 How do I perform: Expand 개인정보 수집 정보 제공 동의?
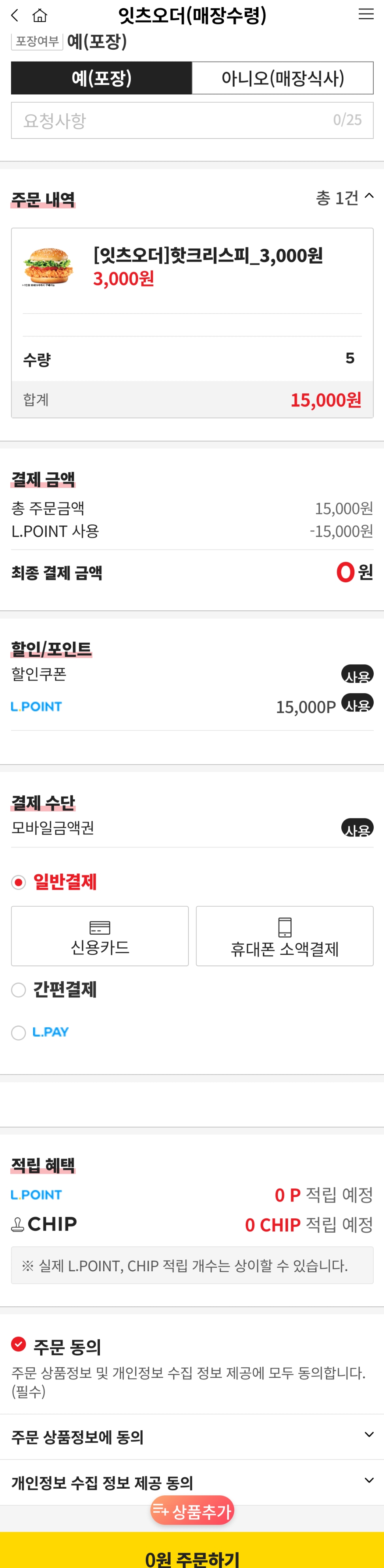(368, 1480)
